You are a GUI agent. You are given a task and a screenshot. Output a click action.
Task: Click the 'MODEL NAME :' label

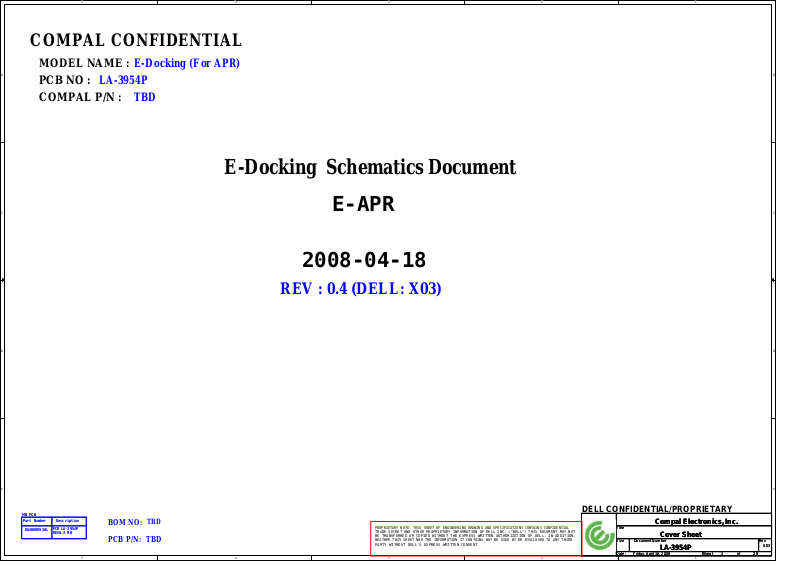(84, 63)
